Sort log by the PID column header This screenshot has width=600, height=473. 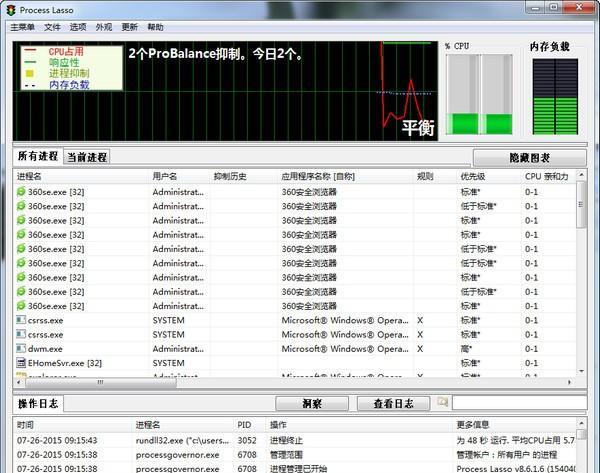[244, 425]
